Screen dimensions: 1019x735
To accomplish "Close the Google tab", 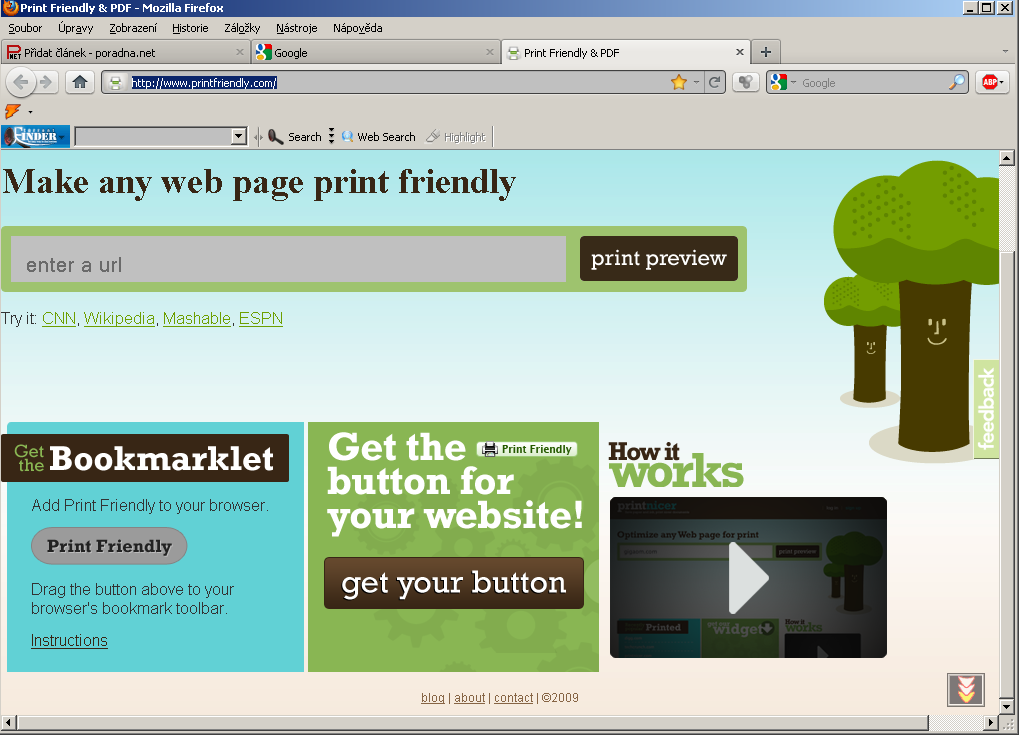I will pyautogui.click(x=490, y=52).
